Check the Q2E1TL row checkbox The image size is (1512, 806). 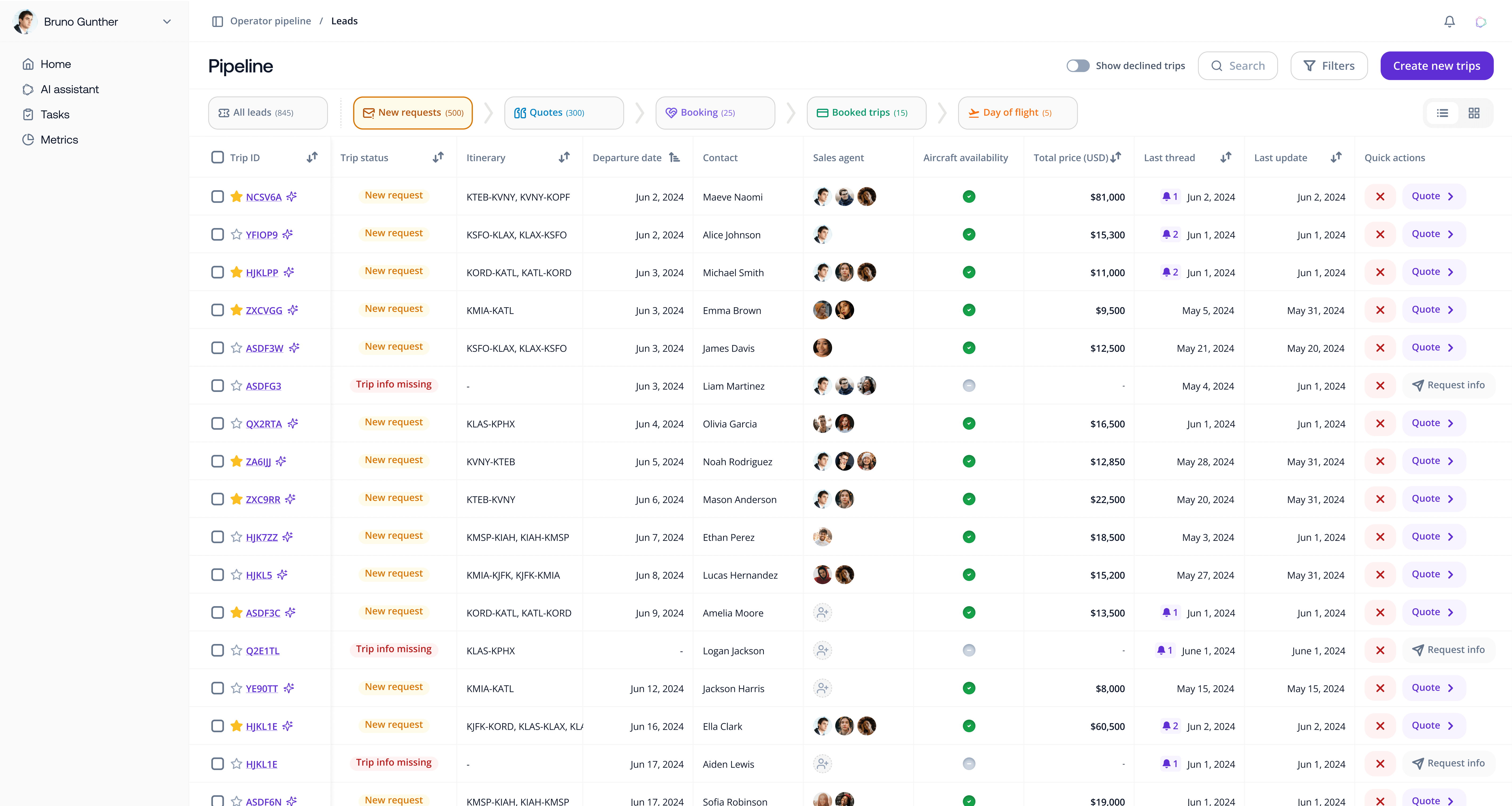pos(217,650)
